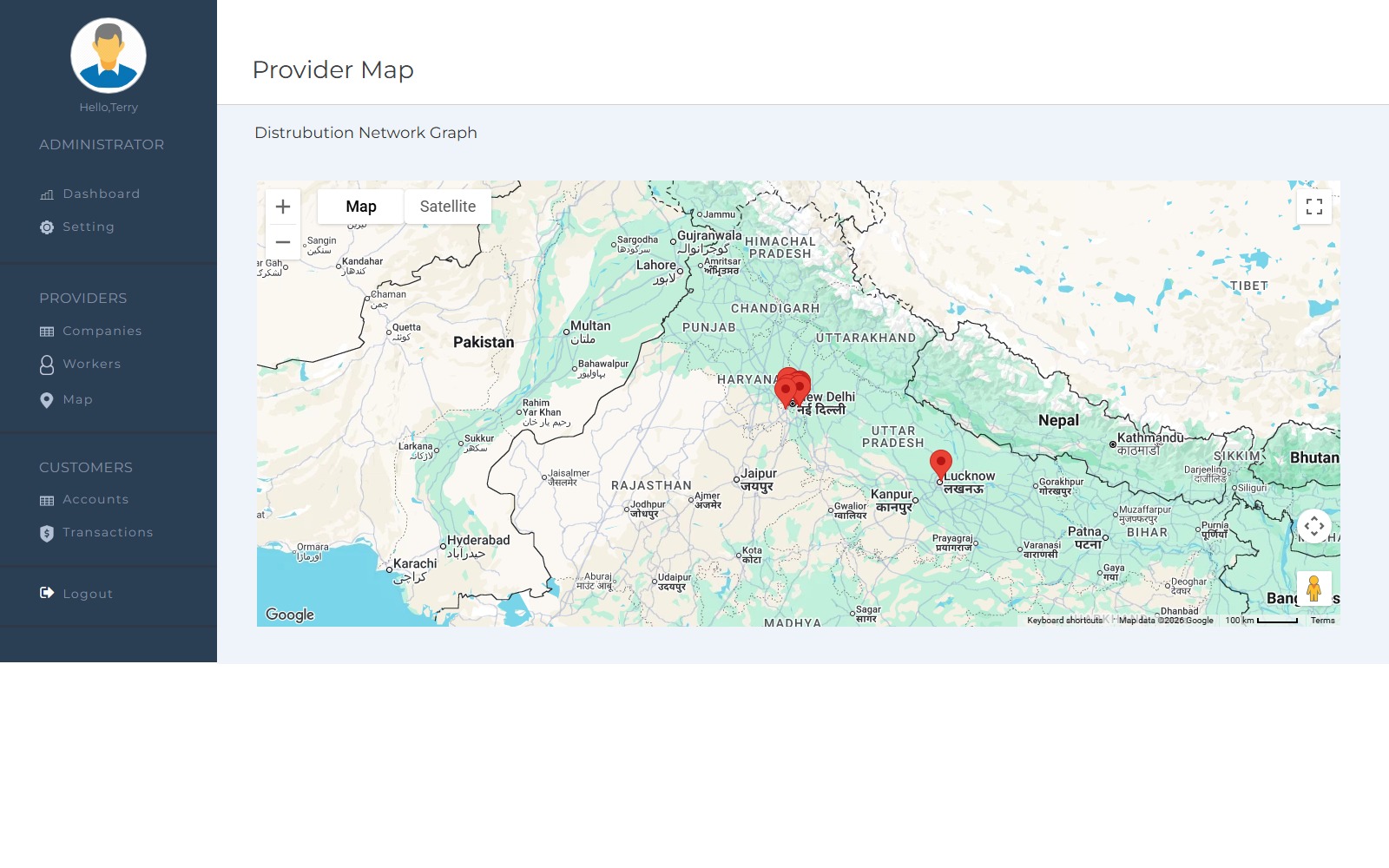Click the Kanpur city label
This screenshot has height=868, width=1389.
click(892, 501)
